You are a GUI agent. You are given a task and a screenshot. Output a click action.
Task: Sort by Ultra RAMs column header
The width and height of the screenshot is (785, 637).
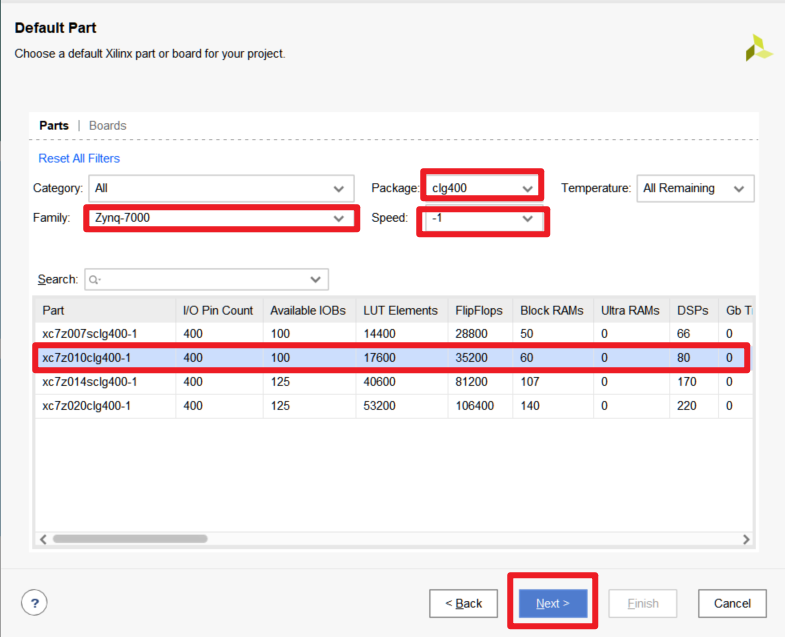632,310
